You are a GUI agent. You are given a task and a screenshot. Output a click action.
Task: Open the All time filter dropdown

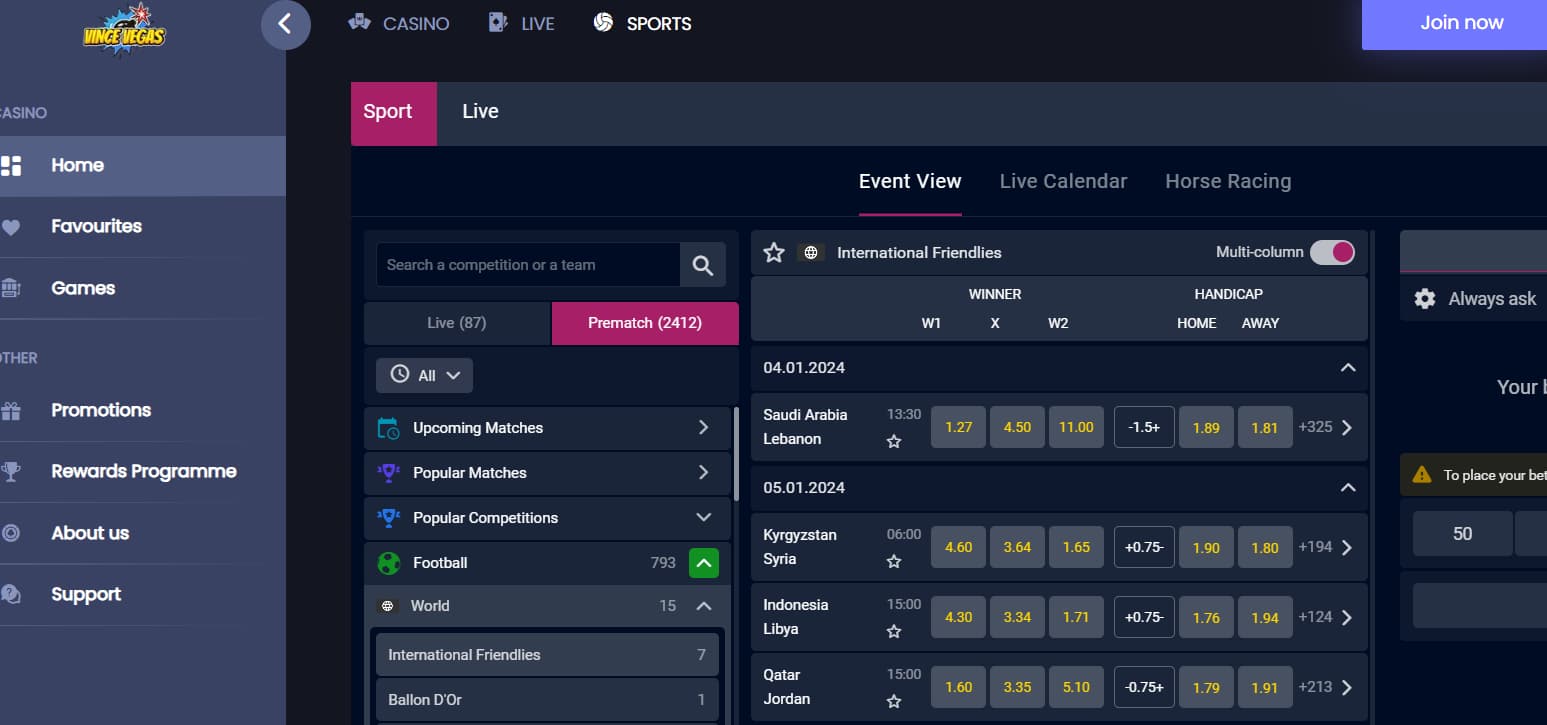425,375
